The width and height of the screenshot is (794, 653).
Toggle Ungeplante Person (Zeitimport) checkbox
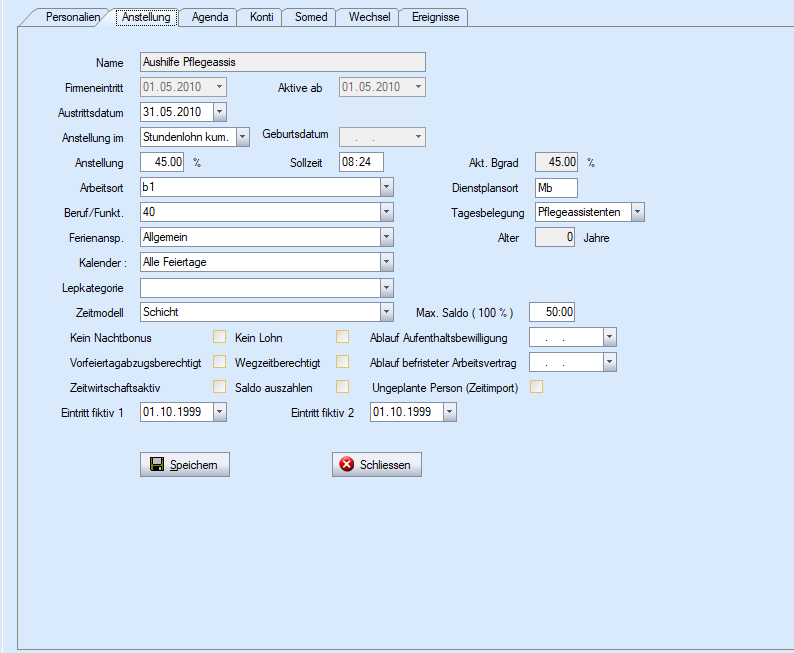pos(536,387)
